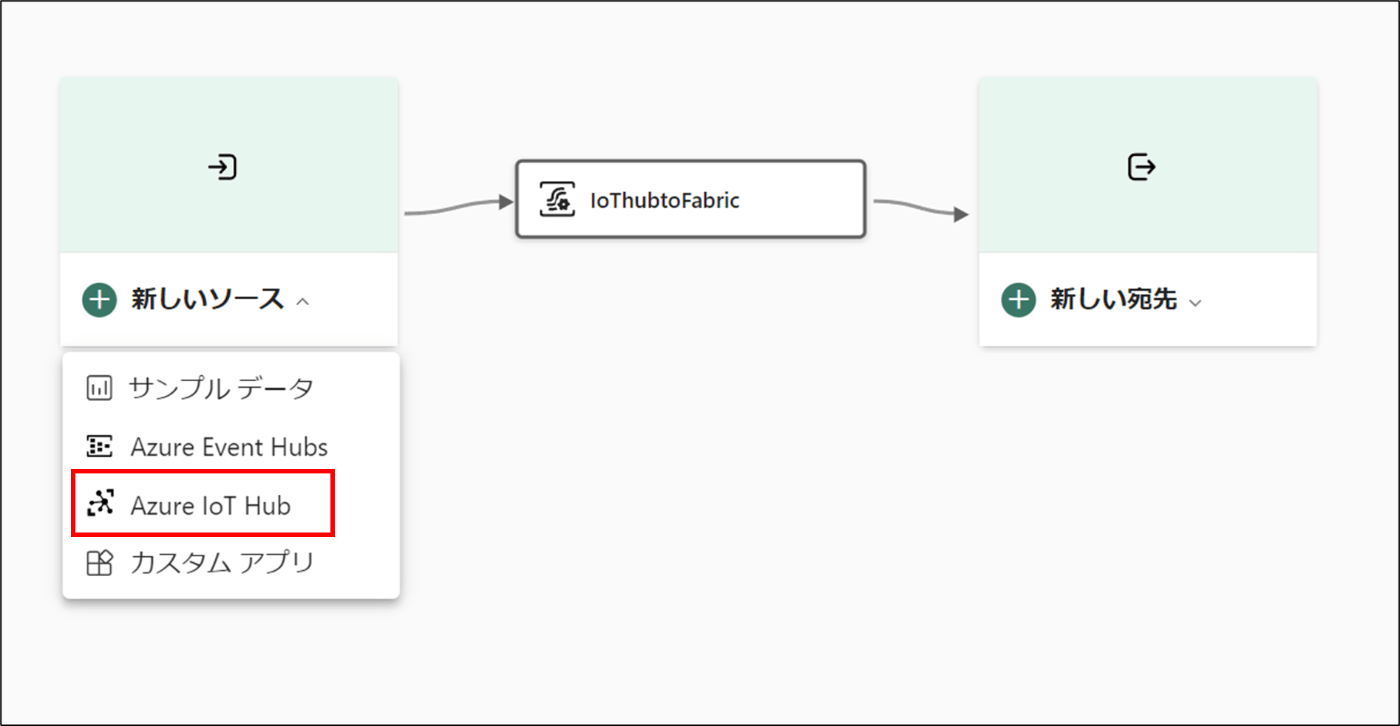This screenshot has width=1400, height=726.
Task: Click the source input arrow icon
Action: point(222,167)
